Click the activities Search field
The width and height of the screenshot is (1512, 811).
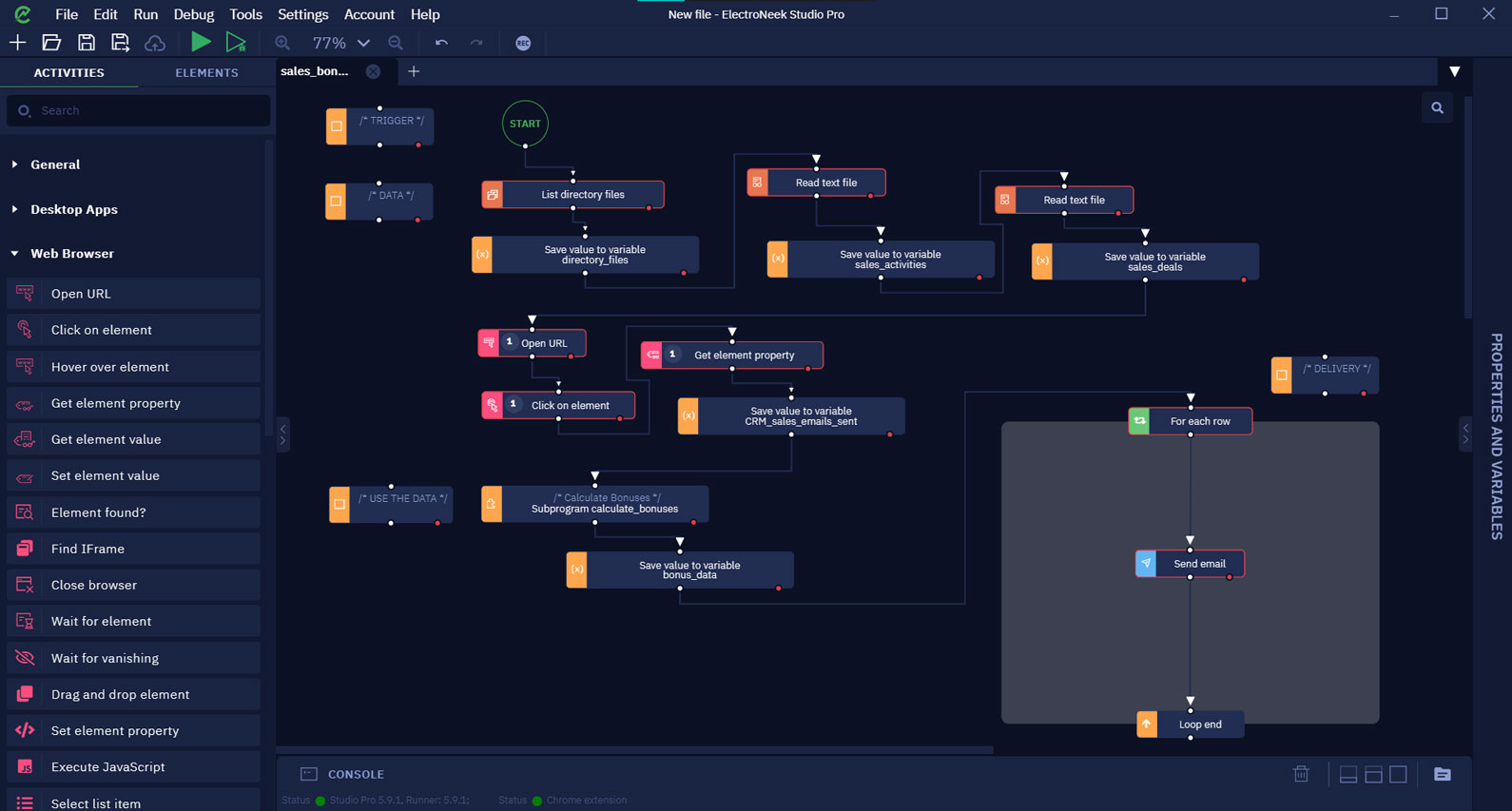pyautogui.click(x=143, y=110)
